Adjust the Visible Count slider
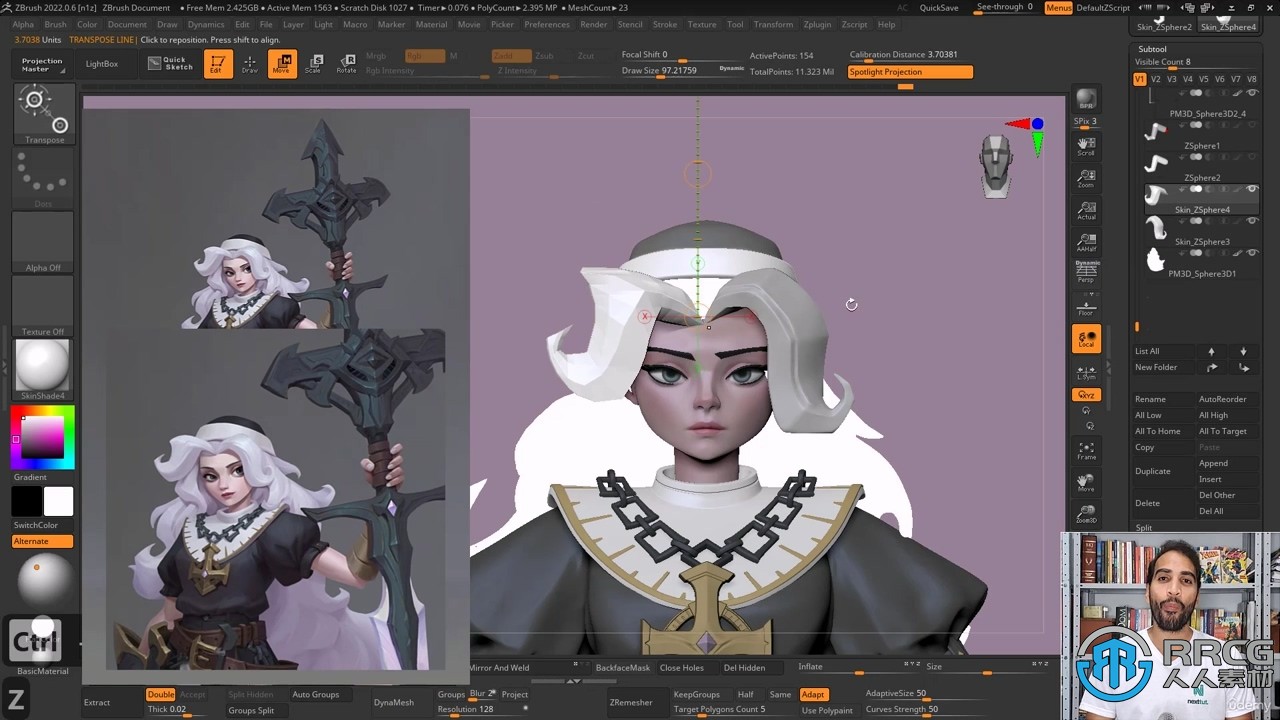This screenshot has width=1280, height=720. [1196, 62]
